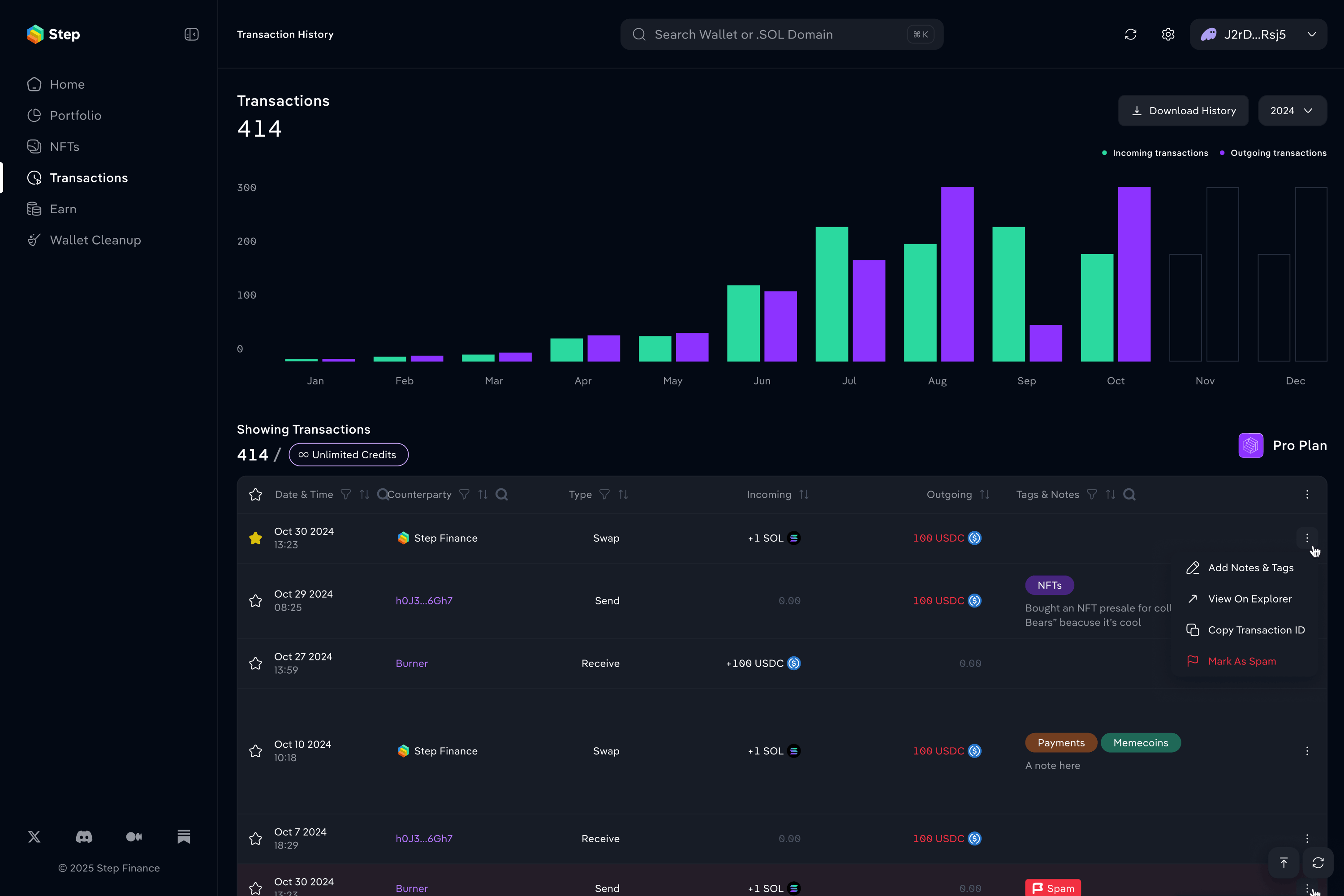Filter by transaction Type

click(x=604, y=494)
